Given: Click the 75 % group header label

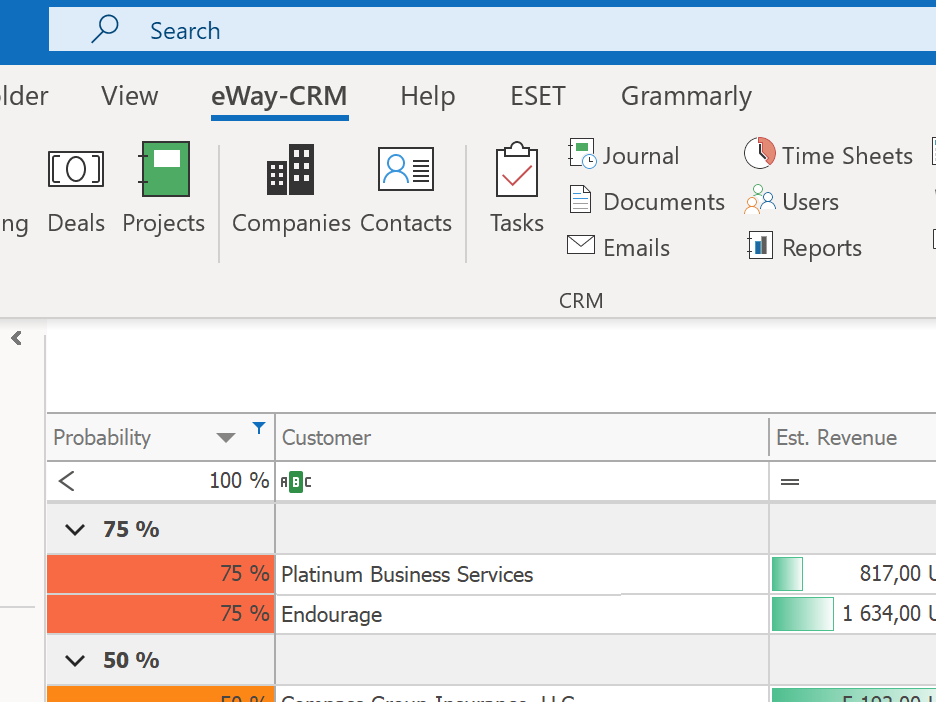Looking at the screenshot, I should (131, 529).
